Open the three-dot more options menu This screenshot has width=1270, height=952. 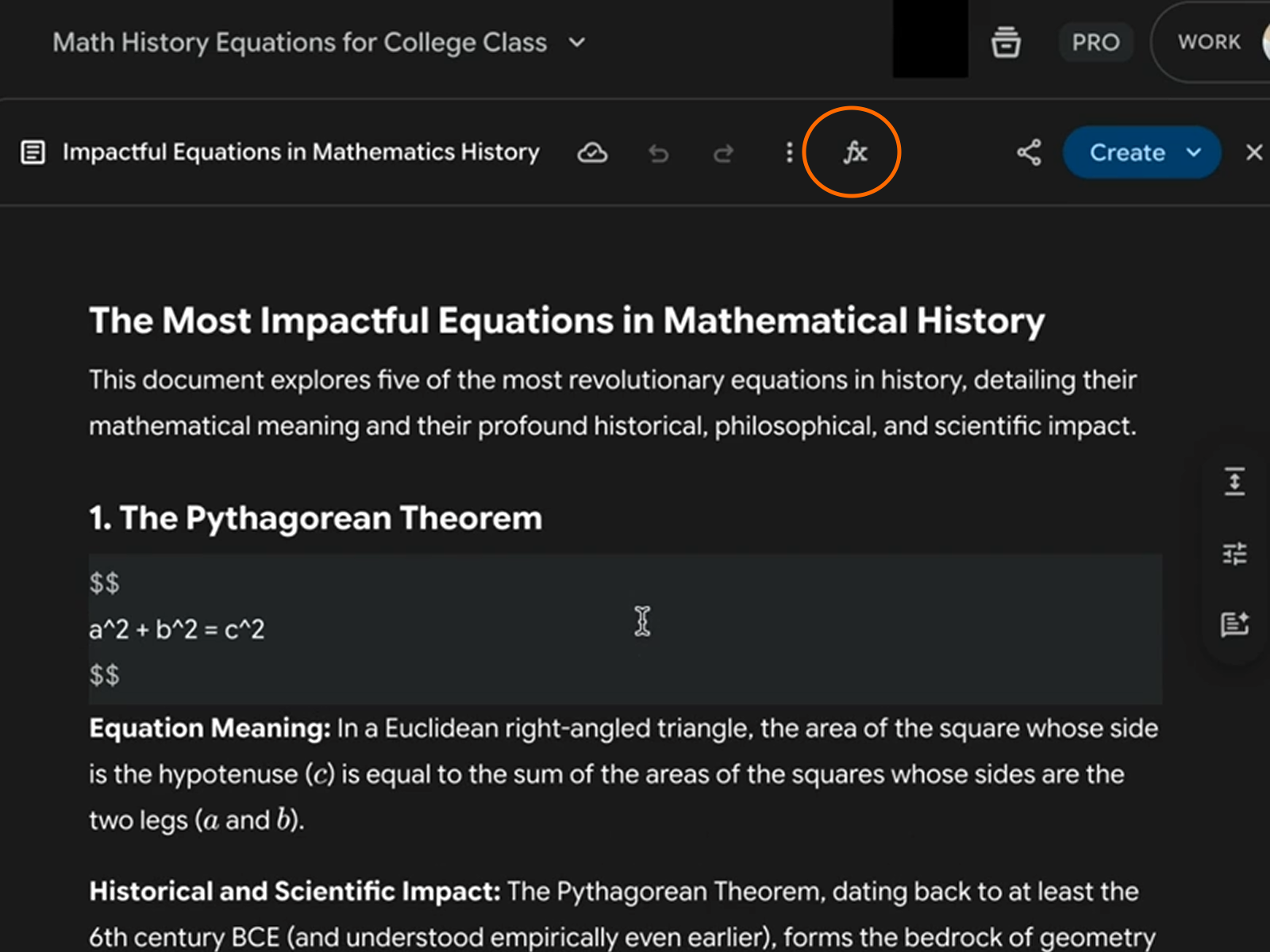click(789, 152)
